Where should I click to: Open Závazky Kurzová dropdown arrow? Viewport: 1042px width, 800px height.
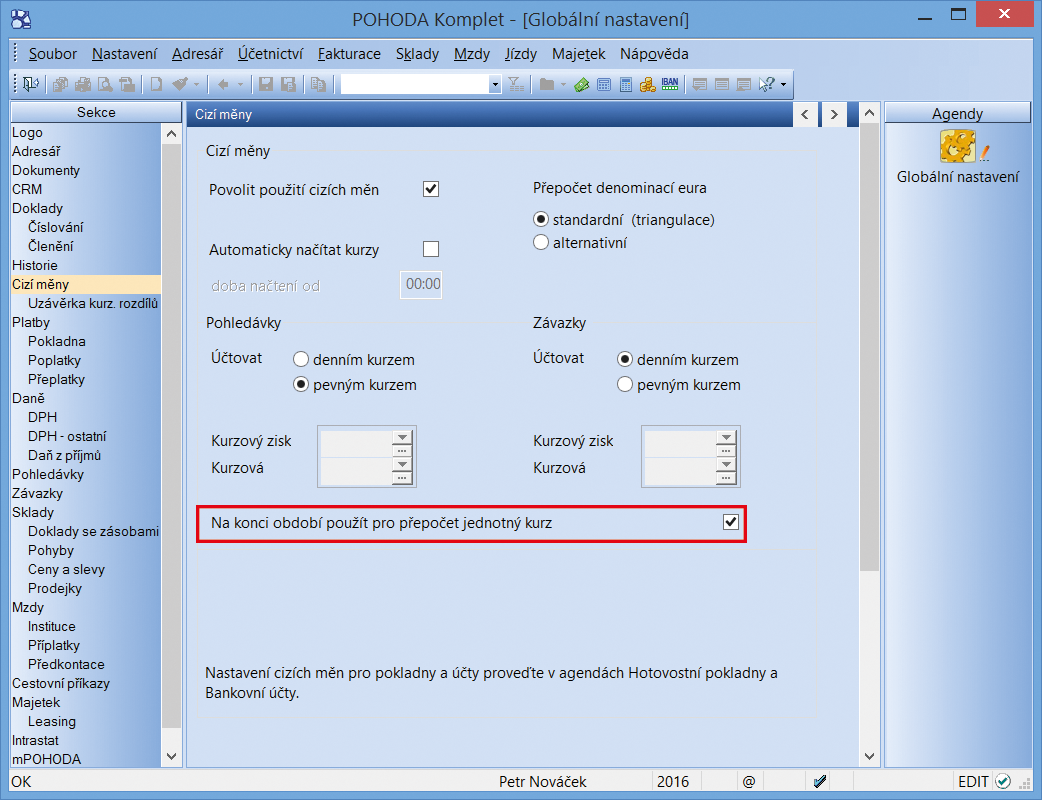(726, 464)
